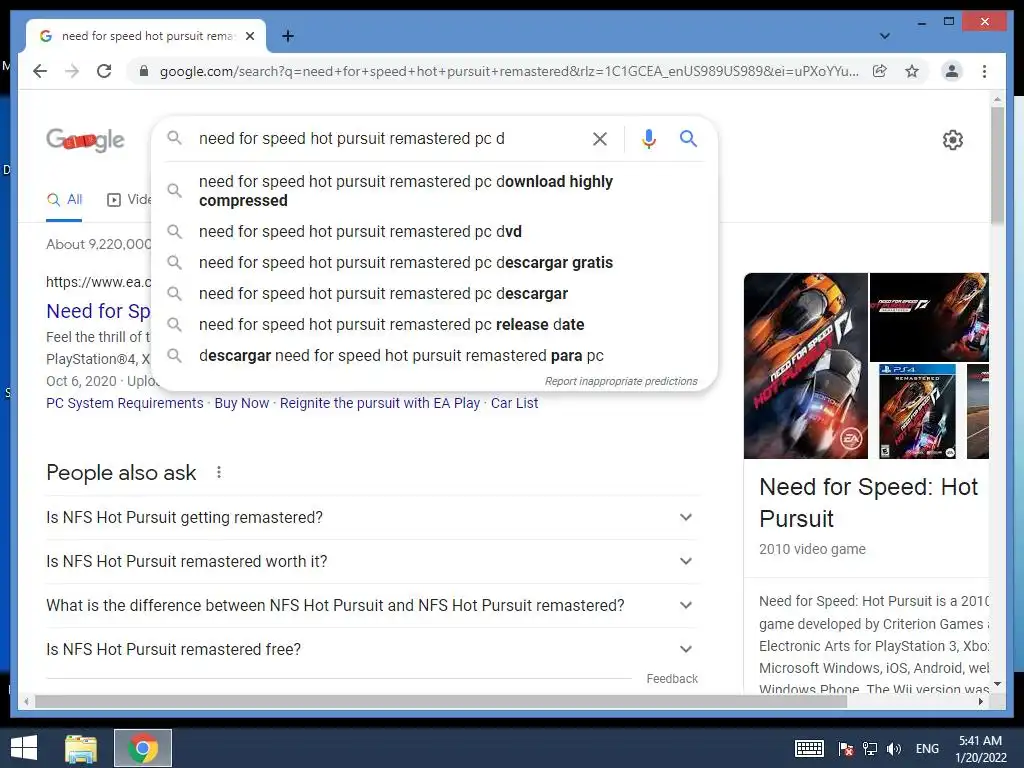The width and height of the screenshot is (1024, 768).
Task: Bookmark this page with the star
Action: coord(912,71)
